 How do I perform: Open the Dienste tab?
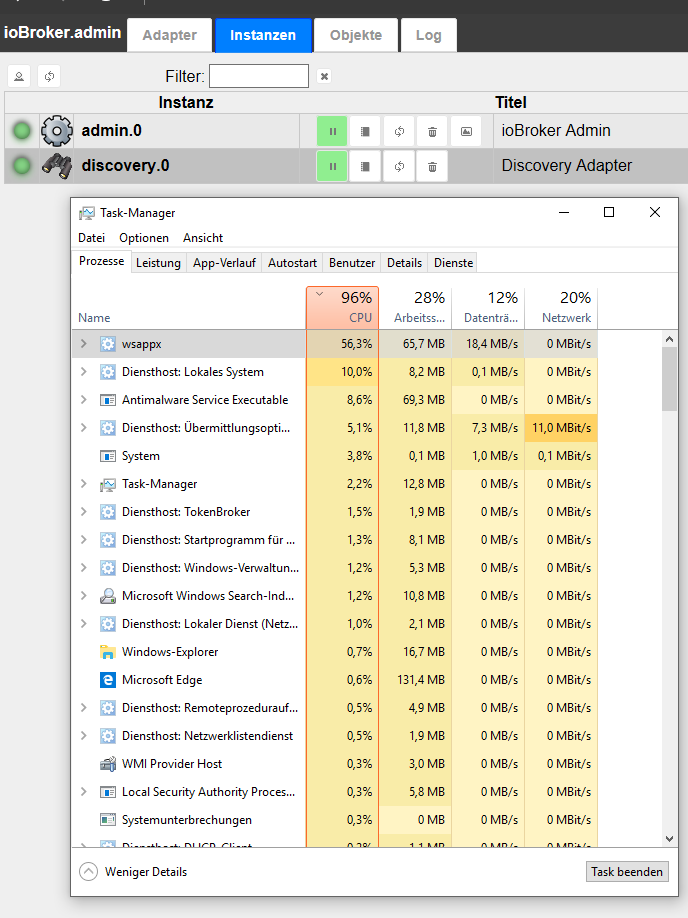click(x=453, y=263)
